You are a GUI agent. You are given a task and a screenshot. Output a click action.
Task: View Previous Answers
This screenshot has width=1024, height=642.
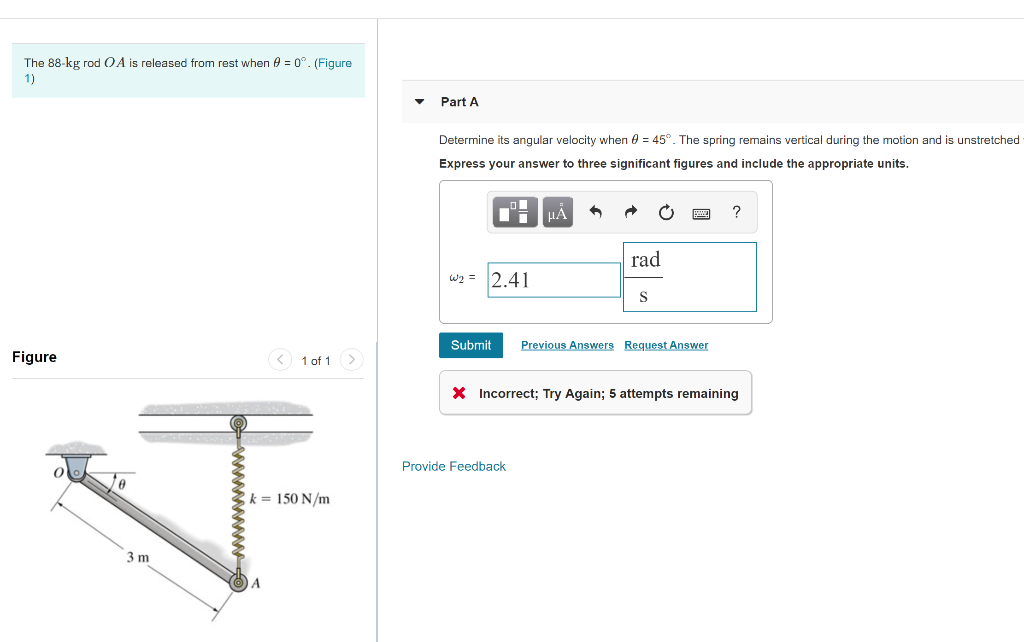567,344
